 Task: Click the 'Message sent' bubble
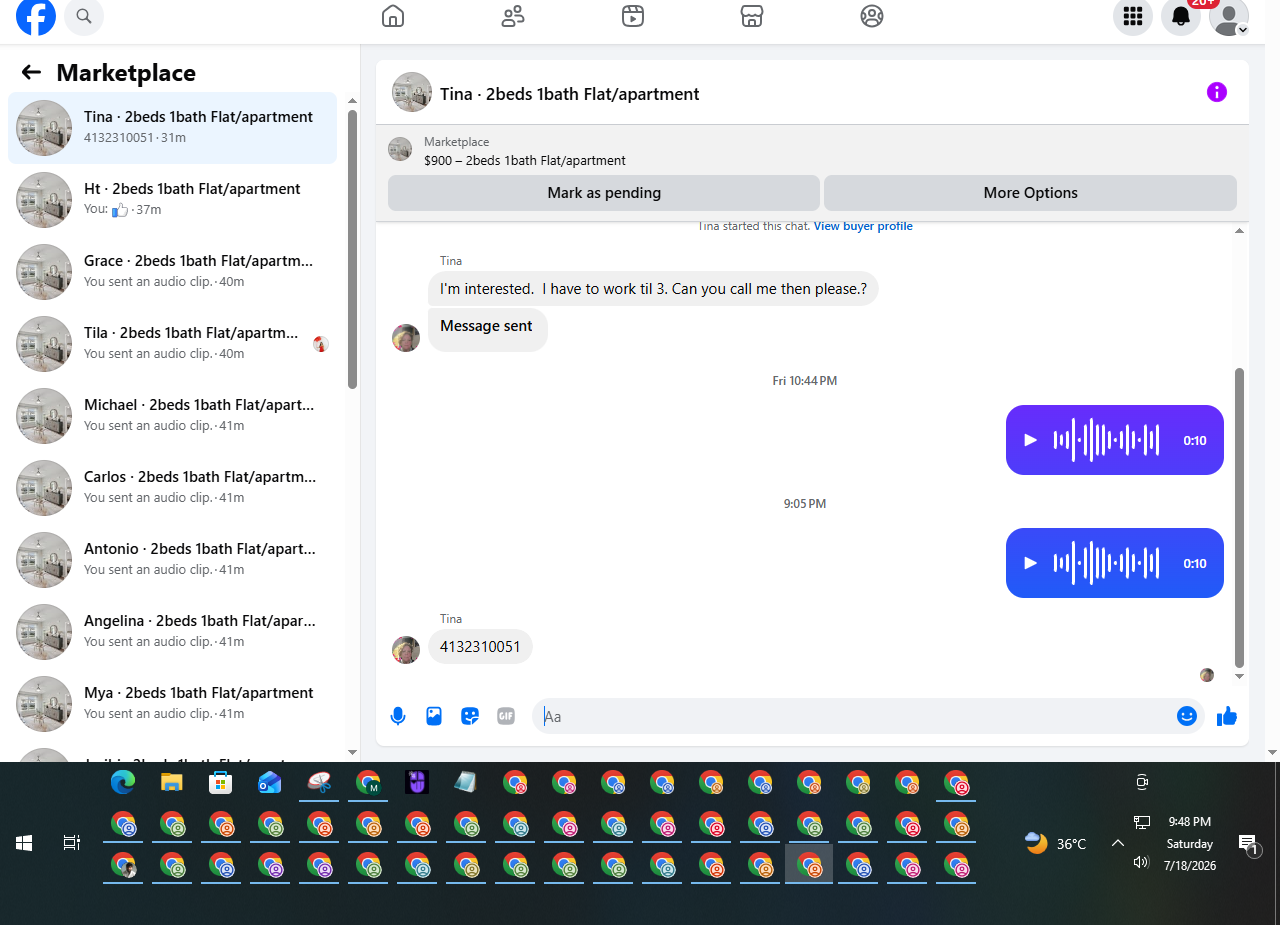(x=487, y=328)
